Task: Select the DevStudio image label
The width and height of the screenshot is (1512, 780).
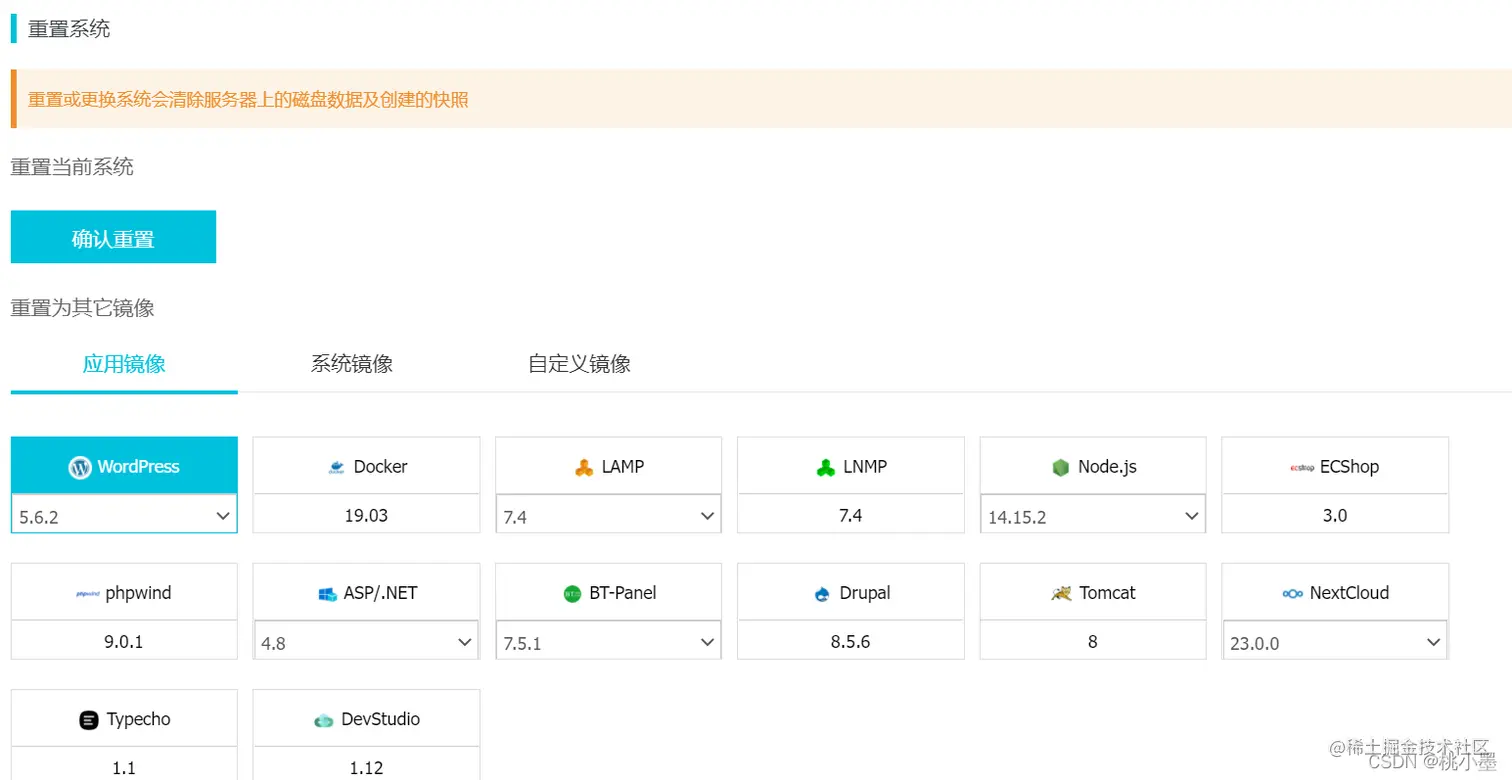Action: click(380, 720)
